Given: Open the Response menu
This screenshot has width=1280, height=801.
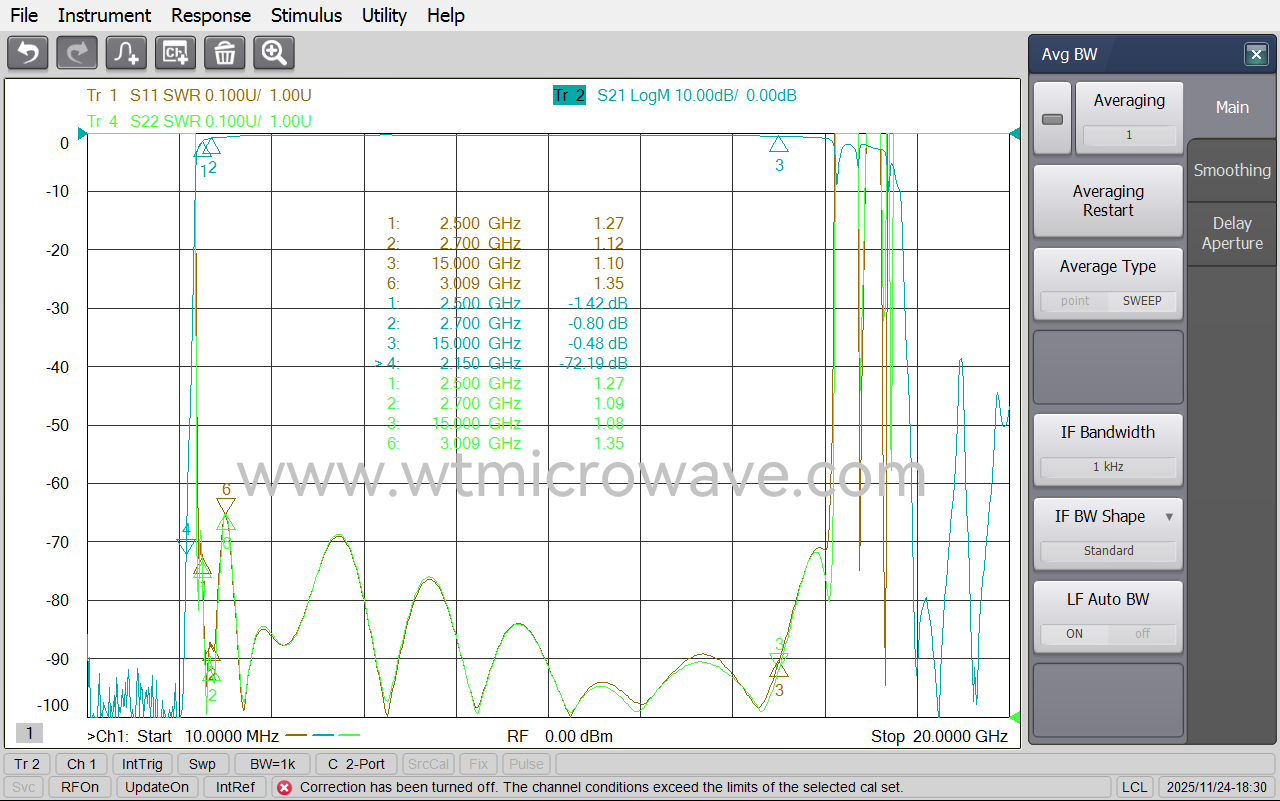Looking at the screenshot, I should (x=211, y=15).
